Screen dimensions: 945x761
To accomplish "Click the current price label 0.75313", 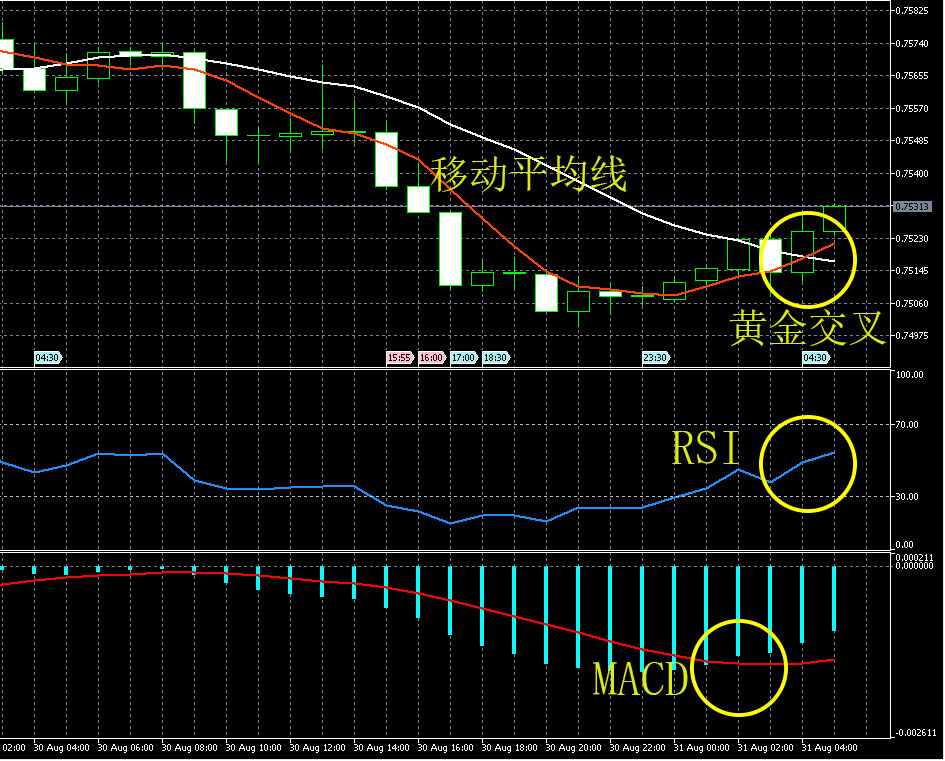I will click(x=912, y=207).
